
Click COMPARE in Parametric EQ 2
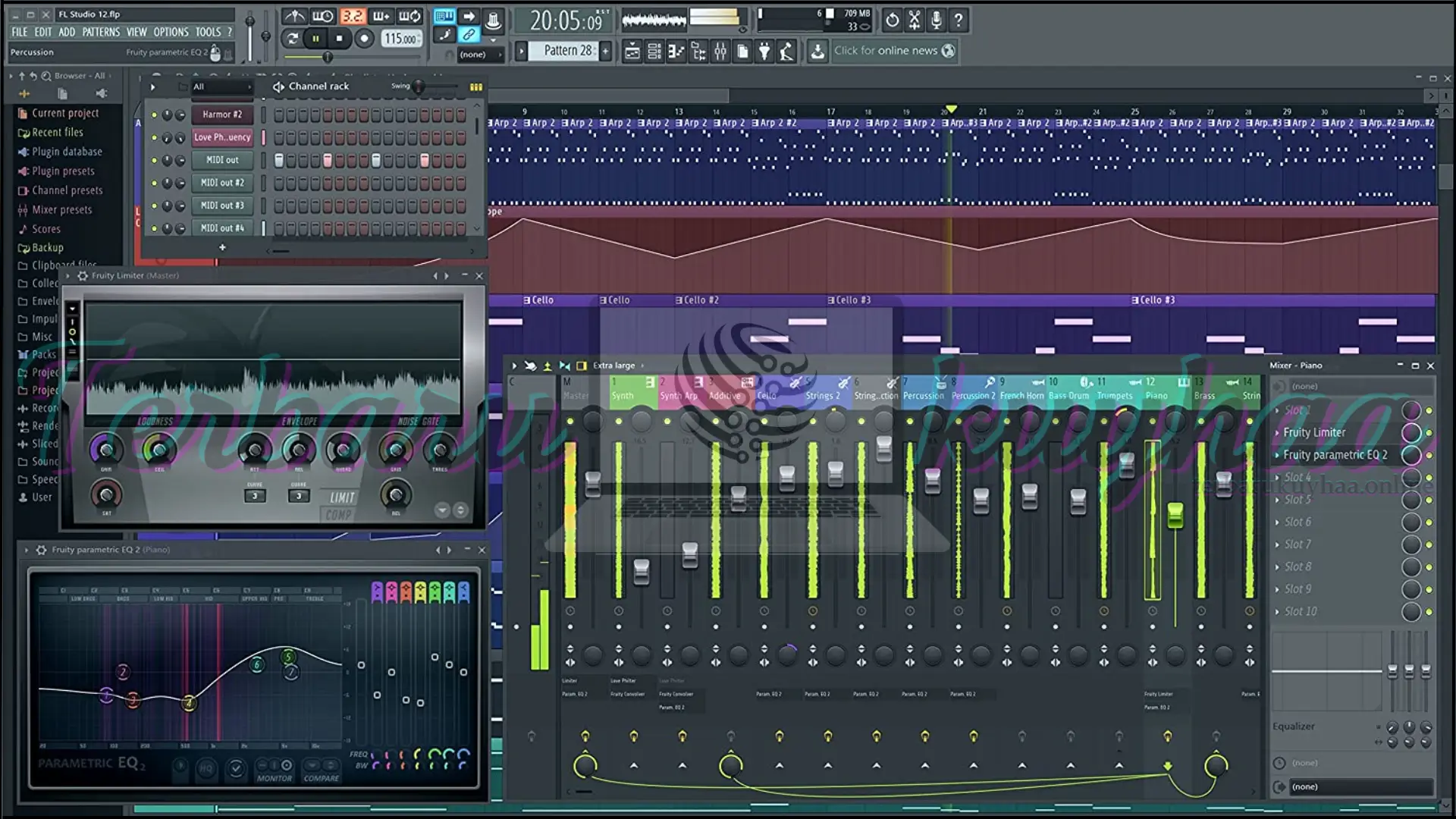(x=322, y=778)
